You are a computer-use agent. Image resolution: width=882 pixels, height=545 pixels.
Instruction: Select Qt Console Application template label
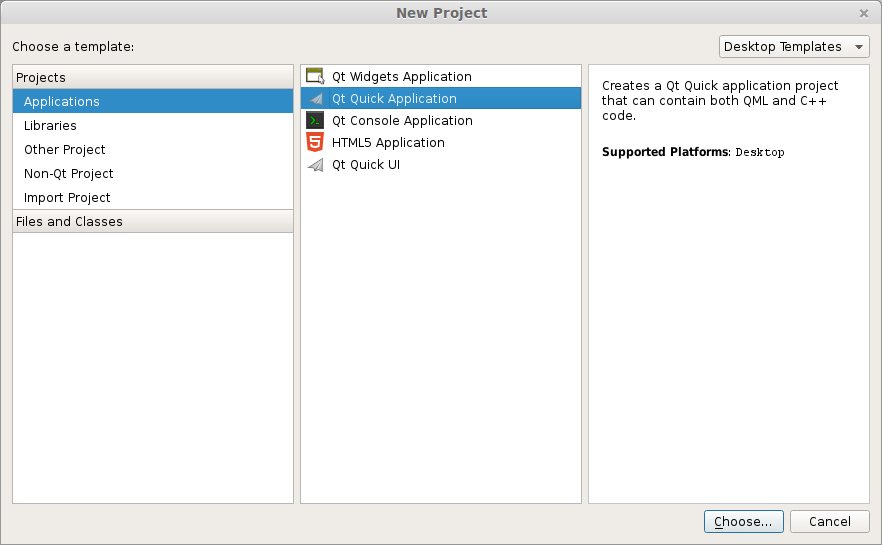tap(402, 121)
